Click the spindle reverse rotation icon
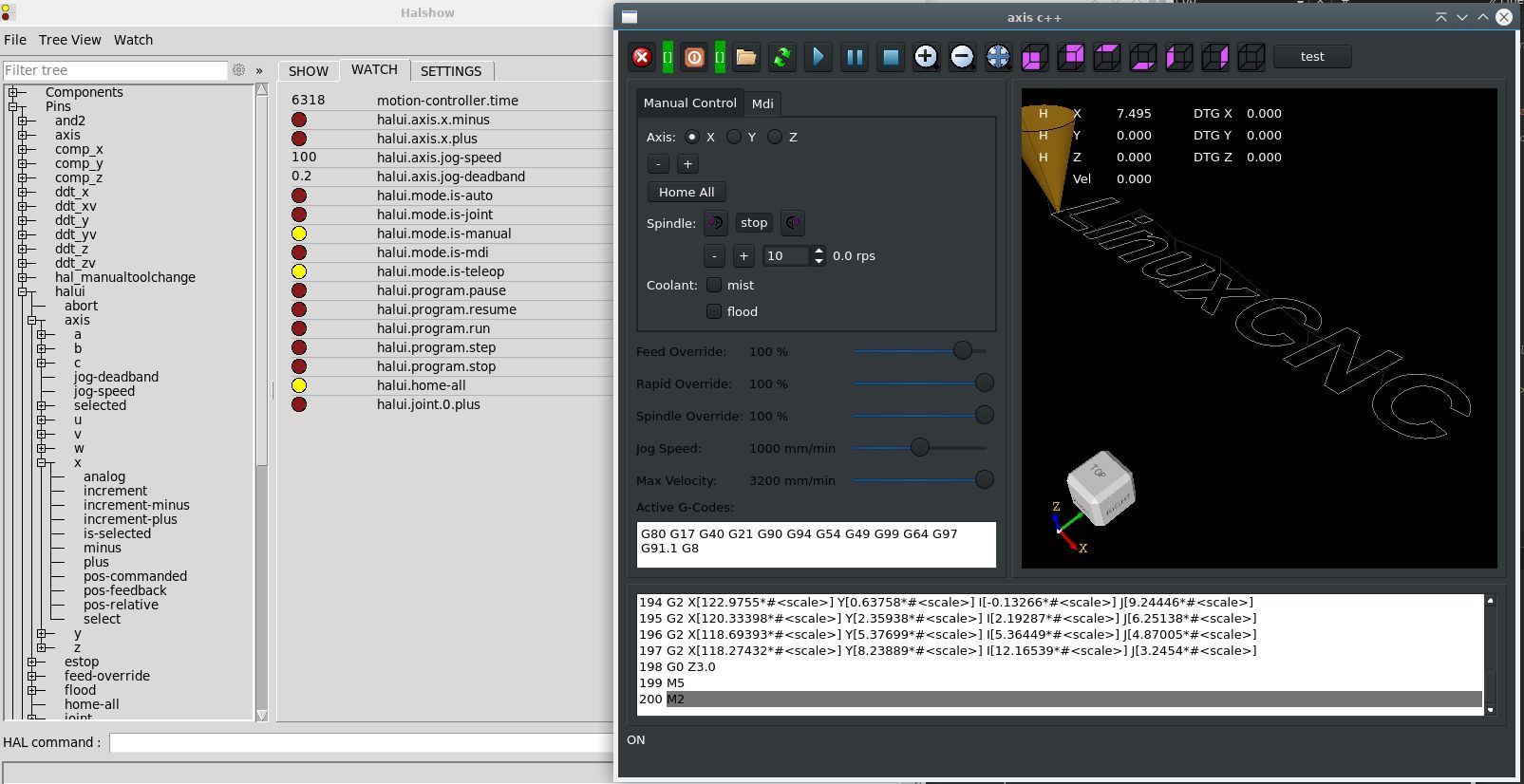Viewport: 1524px width, 784px height. click(x=716, y=223)
